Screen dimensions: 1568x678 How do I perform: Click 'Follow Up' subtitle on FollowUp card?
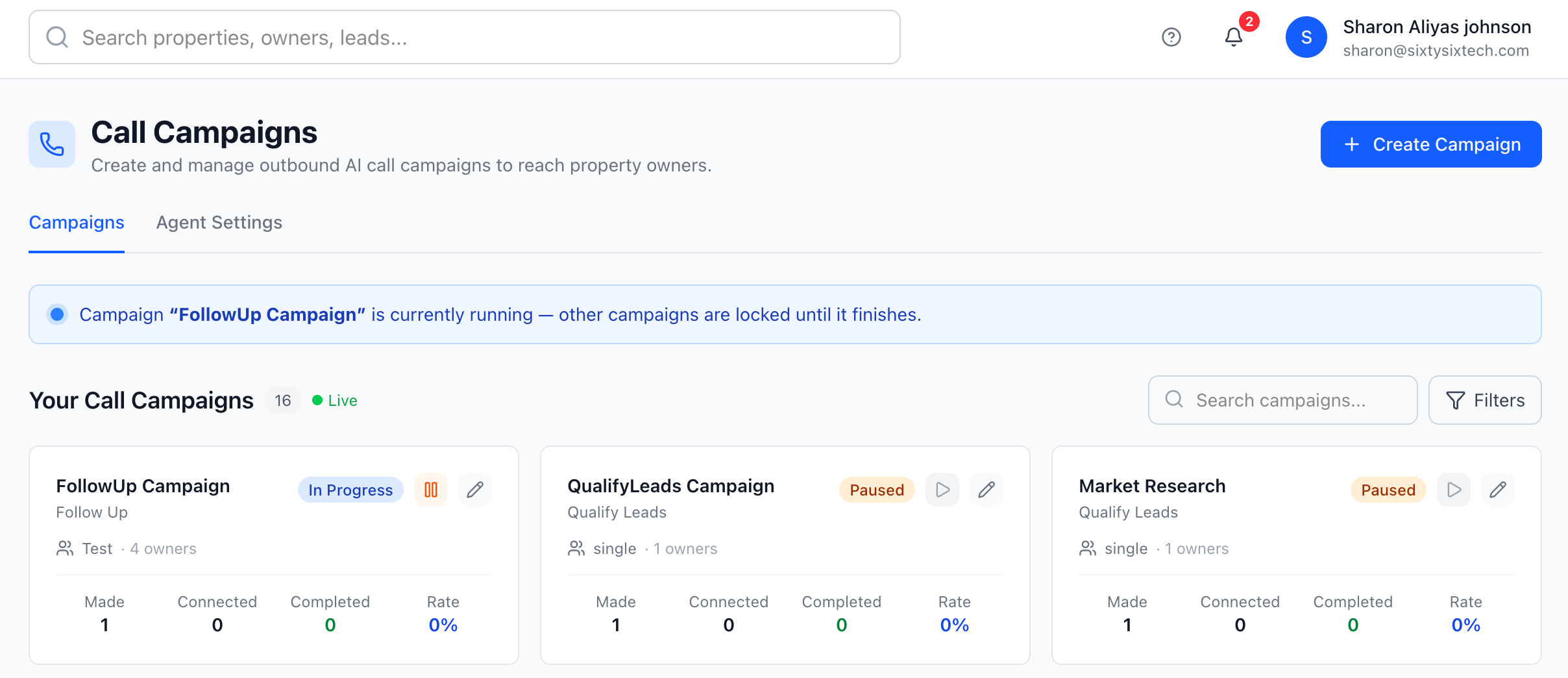92,512
